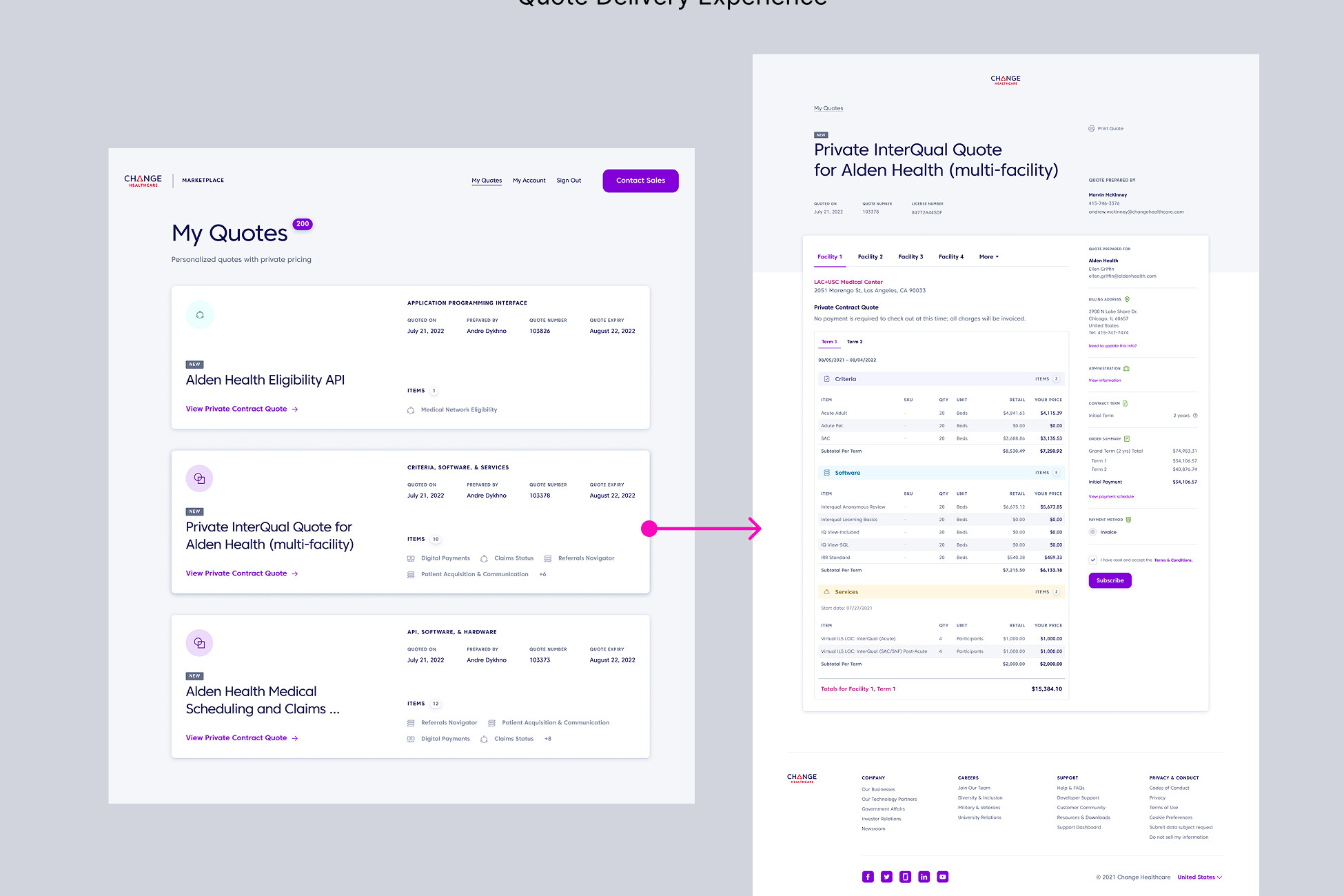This screenshot has width=1344, height=896.
Task: Open View payment schedule link
Action: (1111, 496)
